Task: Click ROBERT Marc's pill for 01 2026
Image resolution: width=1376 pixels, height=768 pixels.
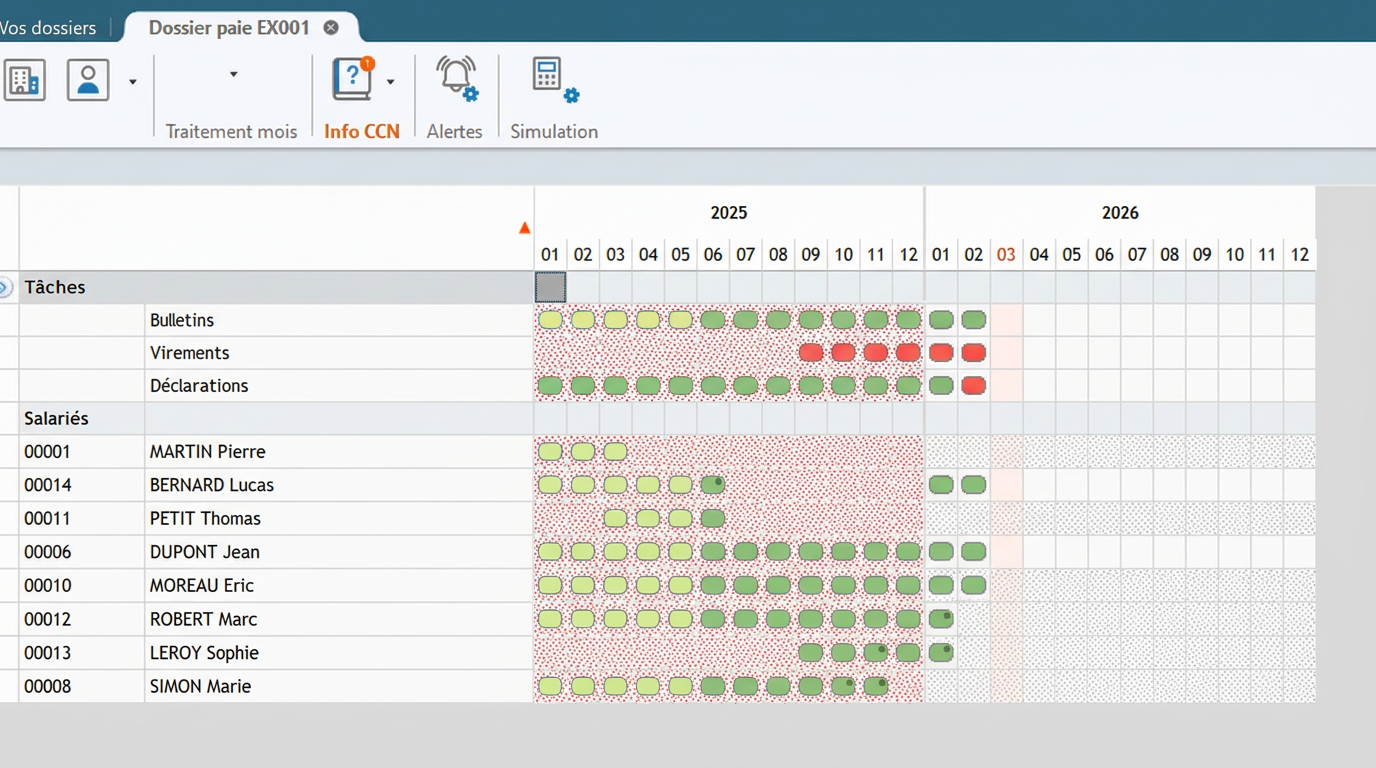Action: [x=941, y=619]
